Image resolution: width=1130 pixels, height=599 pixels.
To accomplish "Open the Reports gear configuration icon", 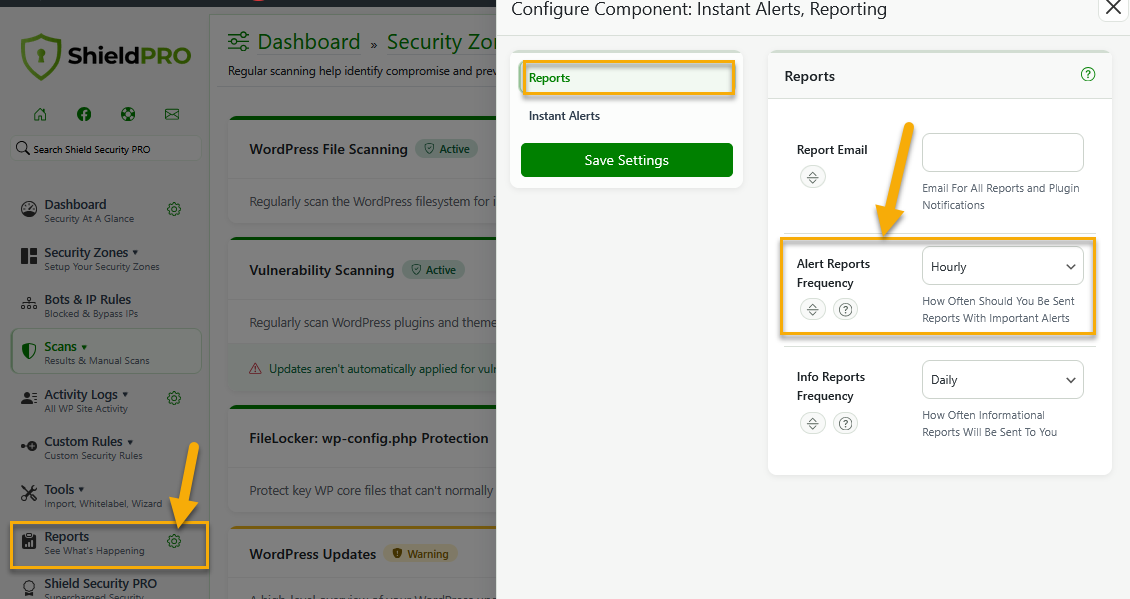I will point(174,541).
